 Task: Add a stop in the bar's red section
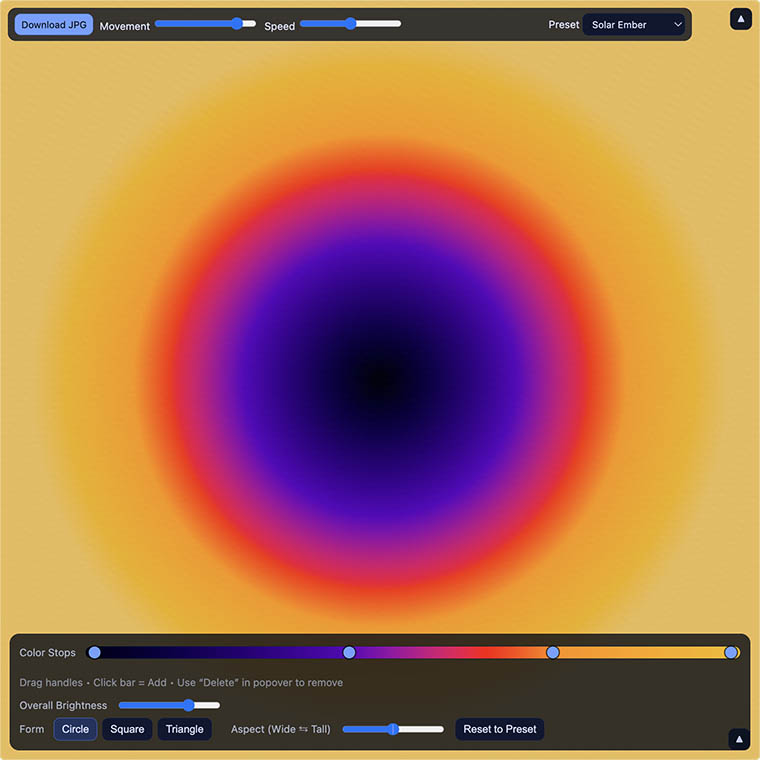tap(480, 652)
